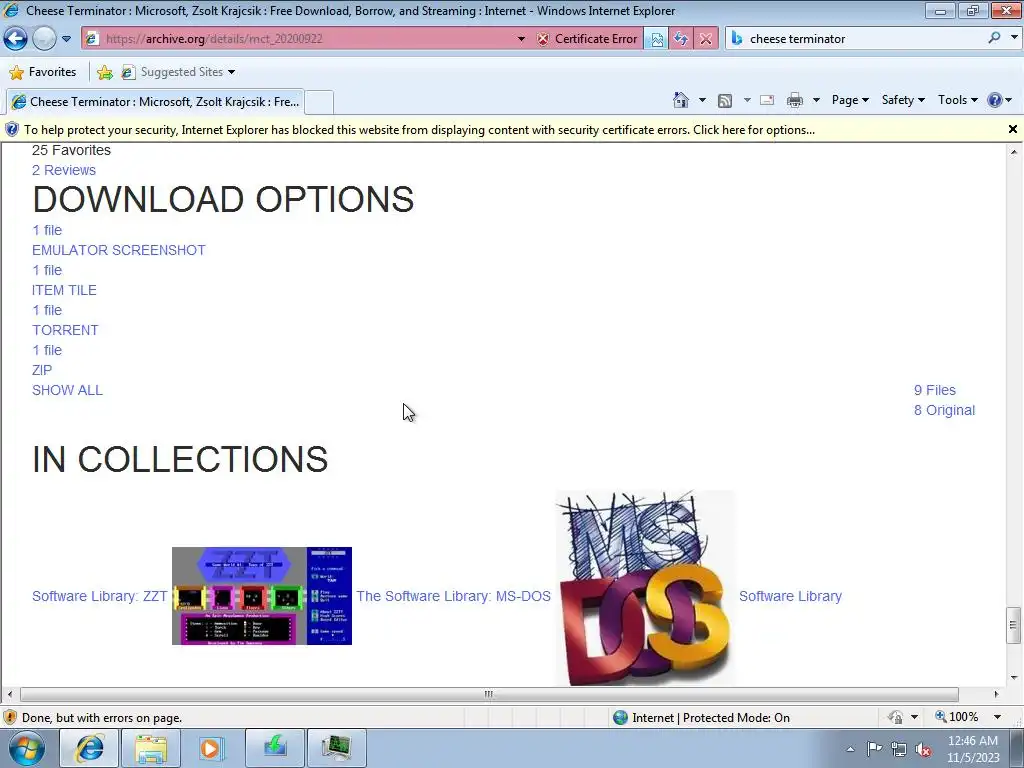The image size is (1024, 768).
Task: Open the Safety menu
Action: tap(903, 100)
